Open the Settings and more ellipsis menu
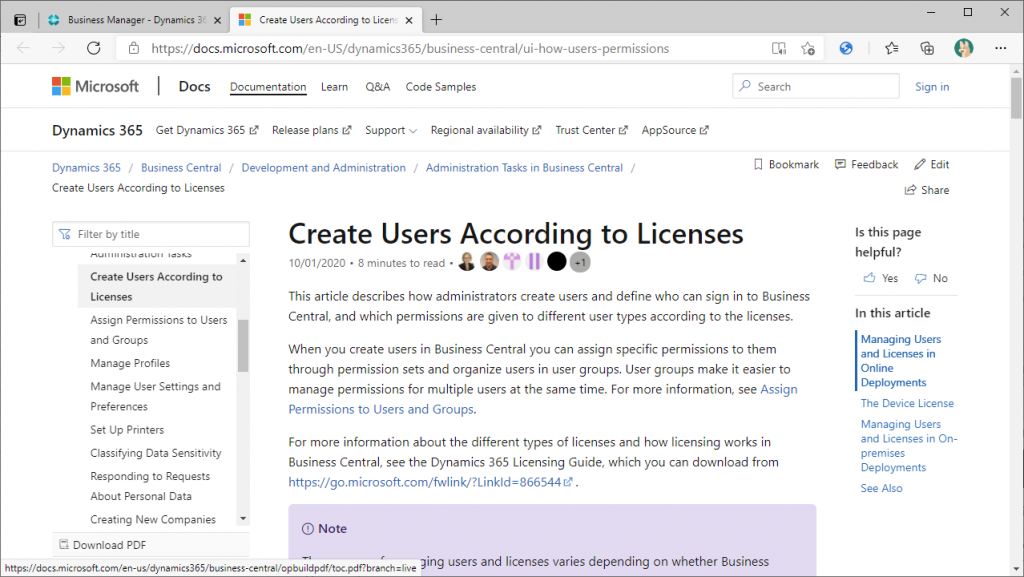Screen dimensions: 1024x577 (1000, 48)
